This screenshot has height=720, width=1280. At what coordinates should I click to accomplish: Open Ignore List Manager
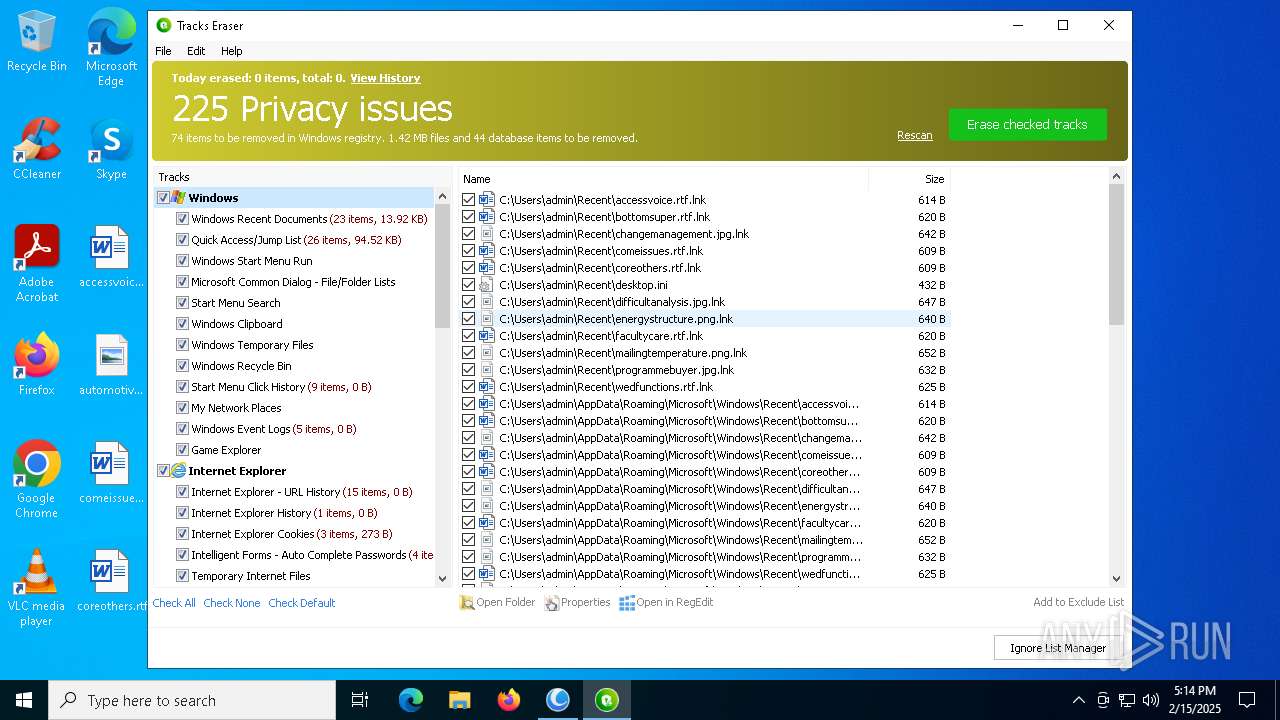(x=1058, y=648)
